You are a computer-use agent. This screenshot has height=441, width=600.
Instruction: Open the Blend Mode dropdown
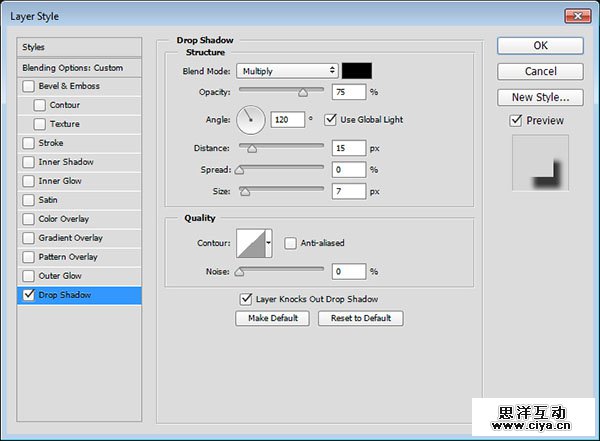[x=288, y=71]
